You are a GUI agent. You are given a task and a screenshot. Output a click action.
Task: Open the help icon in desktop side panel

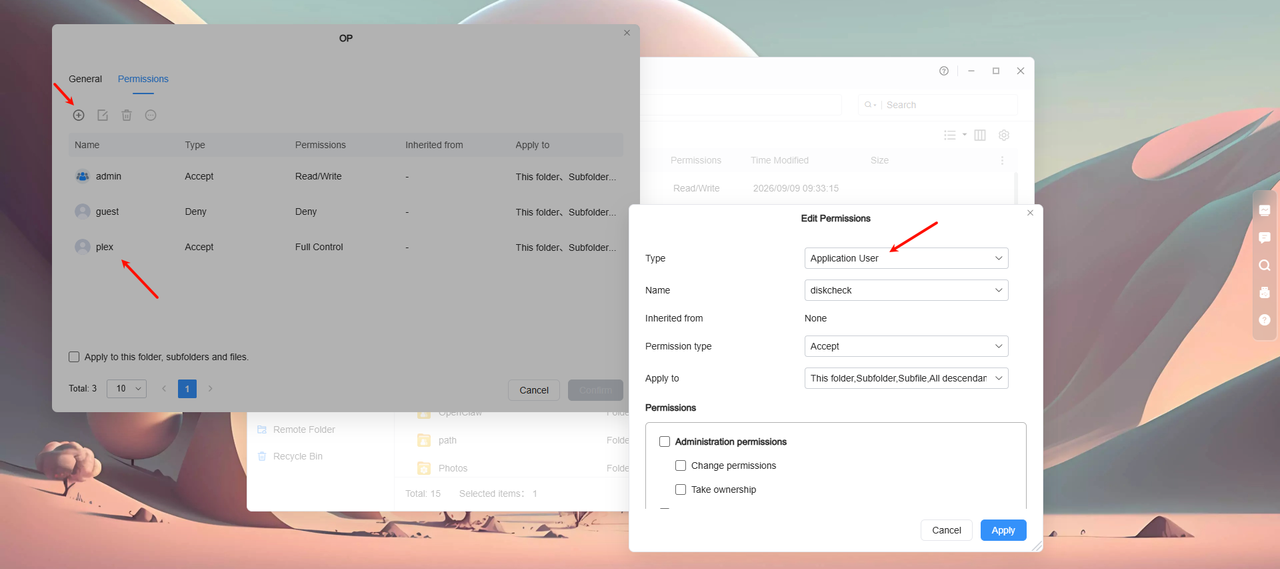1265,320
